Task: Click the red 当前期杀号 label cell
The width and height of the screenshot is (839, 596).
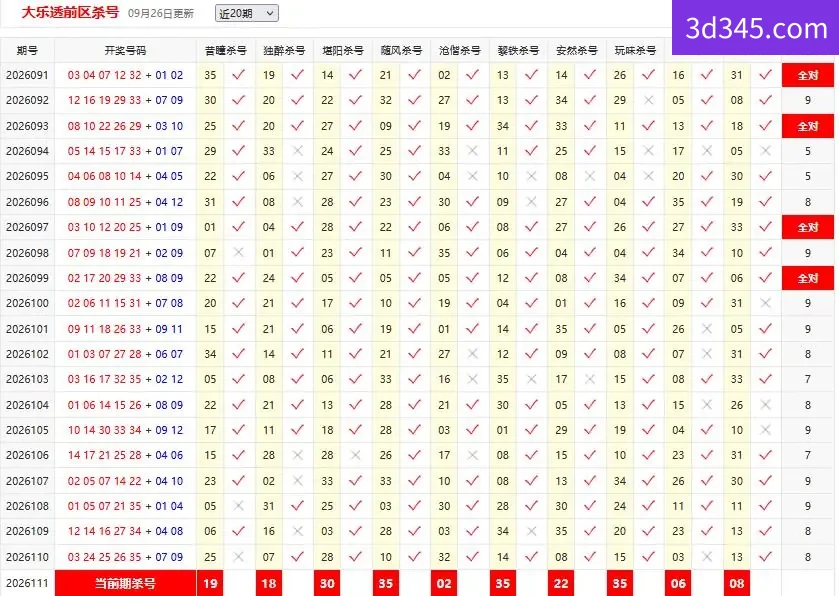Action: (125, 583)
